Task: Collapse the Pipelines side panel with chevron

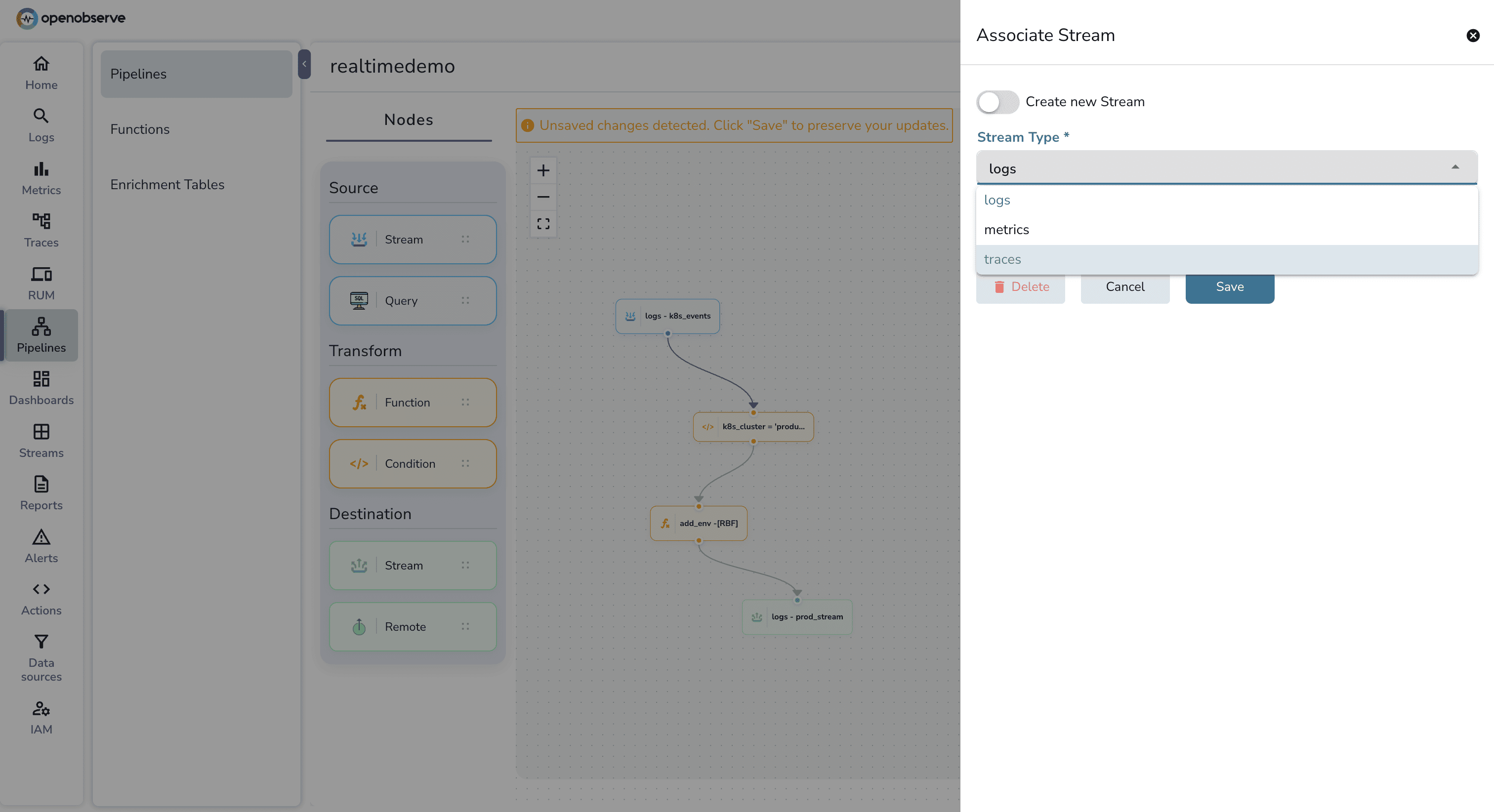Action: pyautogui.click(x=304, y=64)
